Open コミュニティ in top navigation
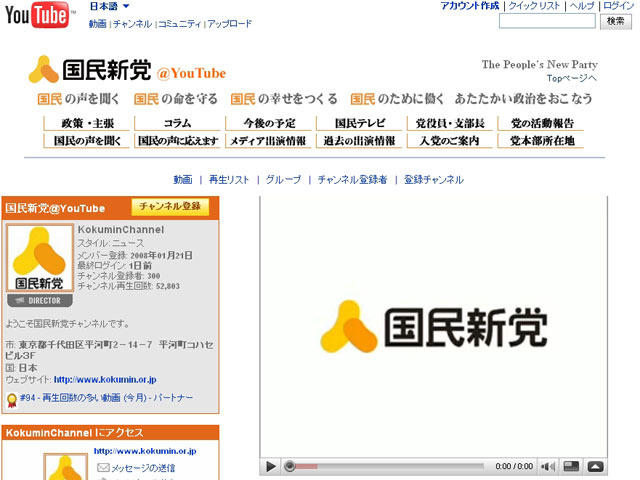The height and width of the screenshot is (480, 640). [x=179, y=24]
